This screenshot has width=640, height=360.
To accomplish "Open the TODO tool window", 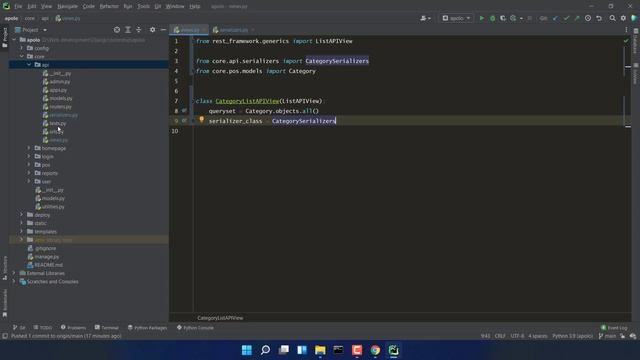I will (43, 328).
